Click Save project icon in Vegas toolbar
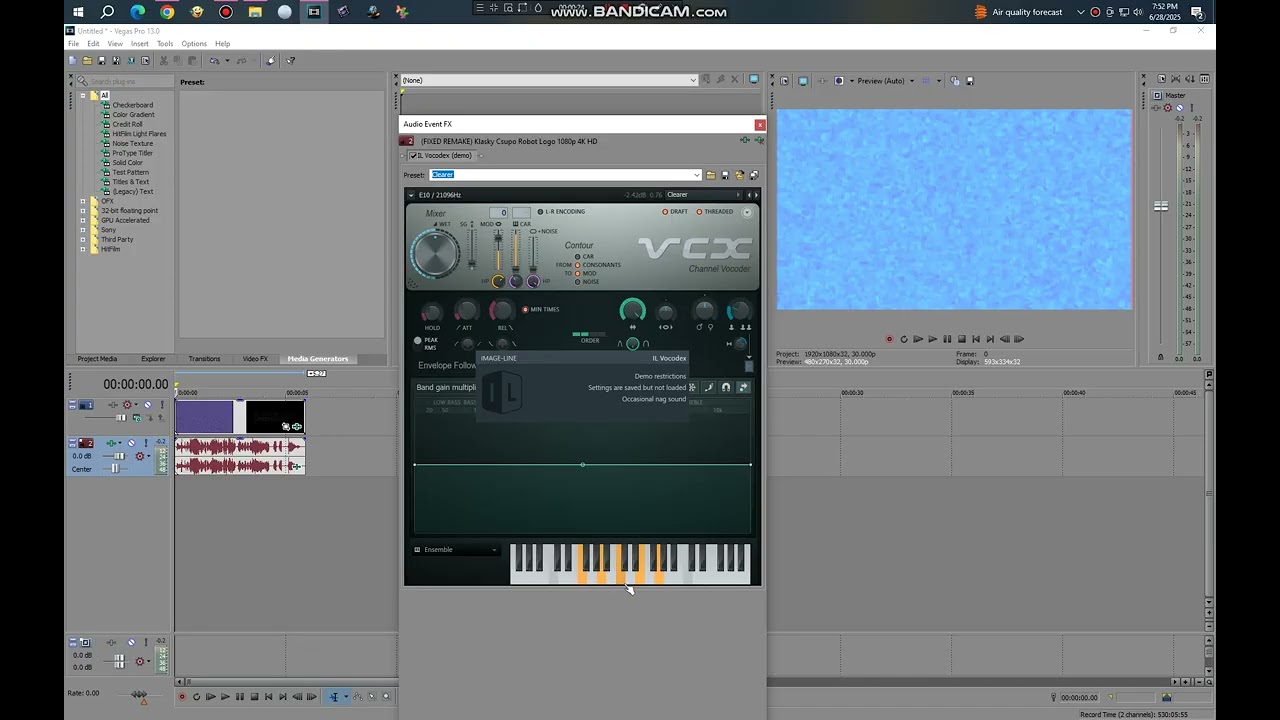The height and width of the screenshot is (720, 1280). tap(102, 61)
